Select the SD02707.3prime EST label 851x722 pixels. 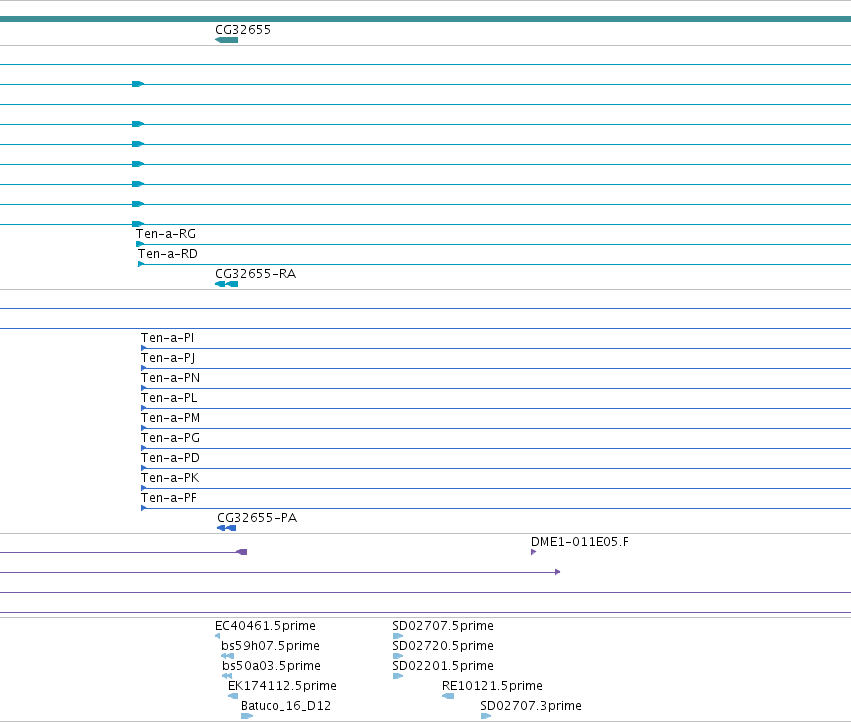click(531, 706)
